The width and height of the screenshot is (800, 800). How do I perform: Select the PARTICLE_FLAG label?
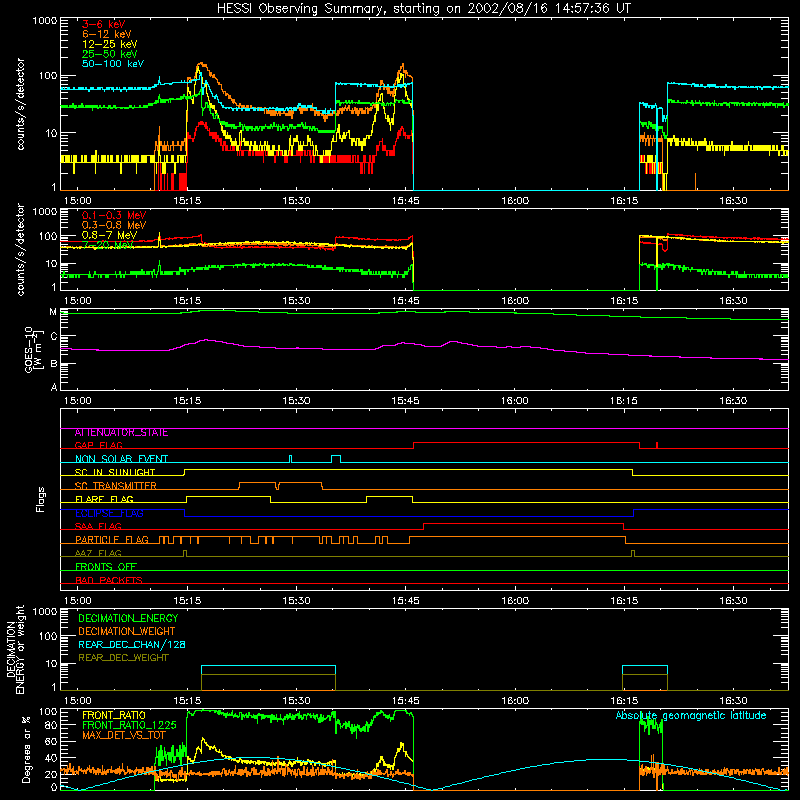[x=112, y=539]
